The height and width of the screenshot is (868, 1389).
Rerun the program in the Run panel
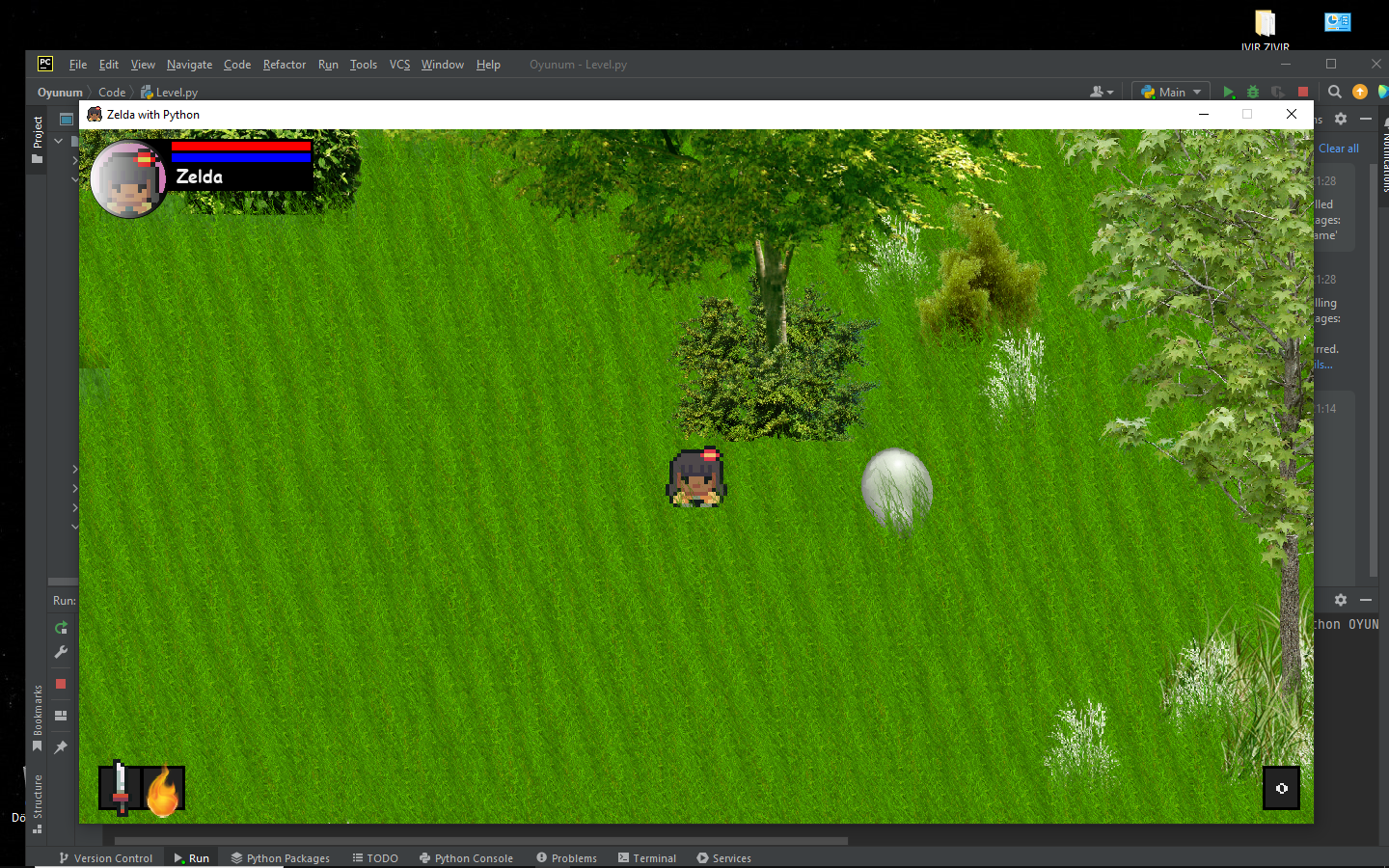point(61,628)
